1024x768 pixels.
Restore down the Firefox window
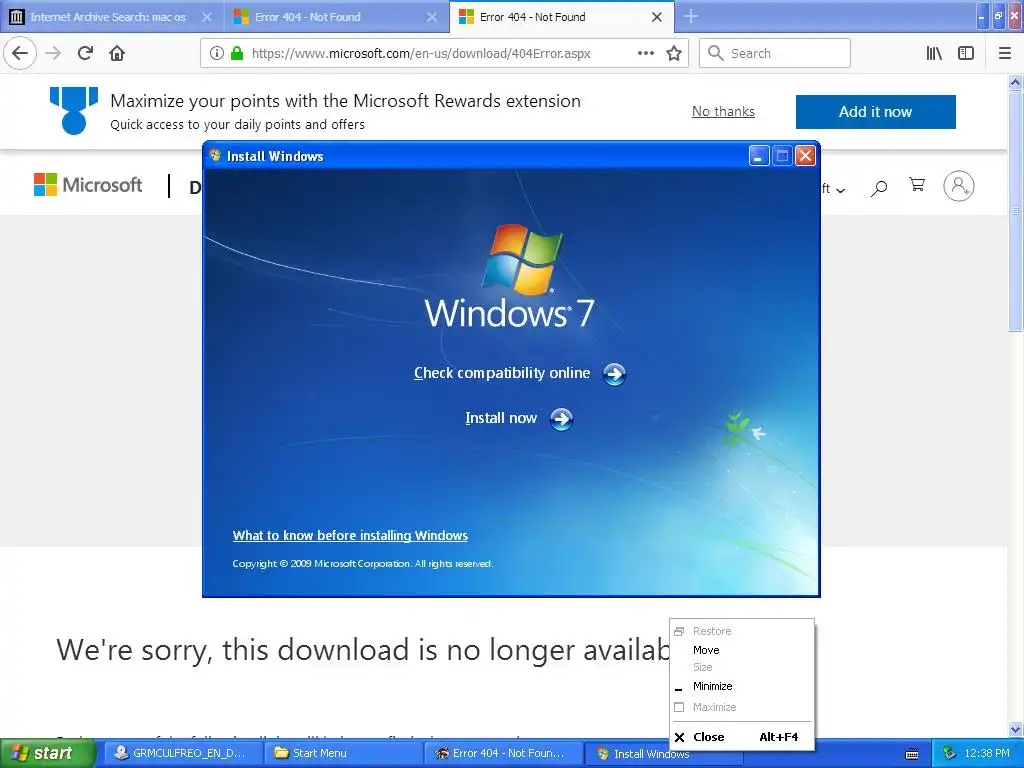pos(999,16)
